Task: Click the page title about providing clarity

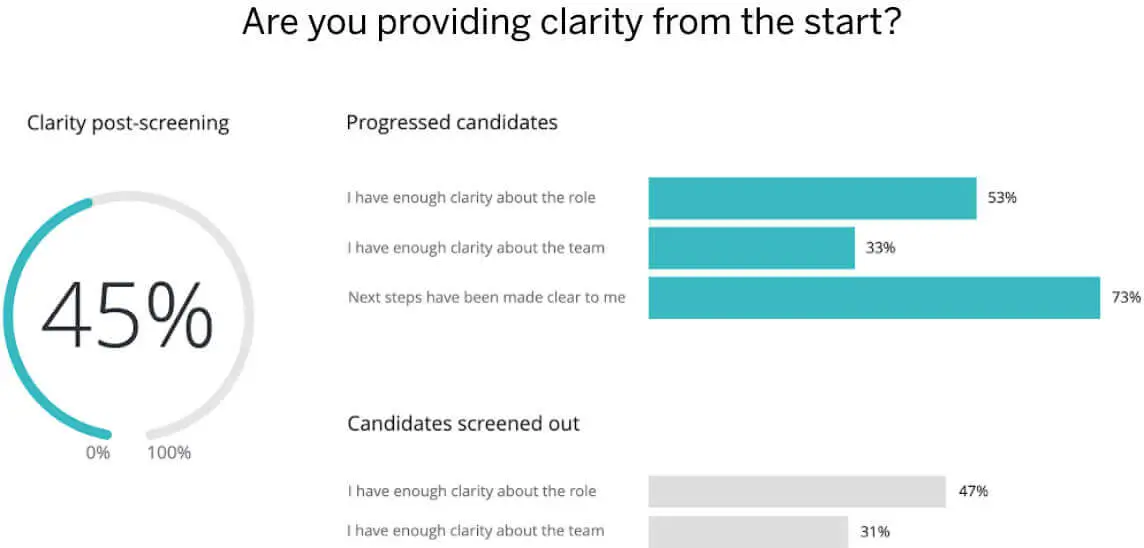Action: 572,22
